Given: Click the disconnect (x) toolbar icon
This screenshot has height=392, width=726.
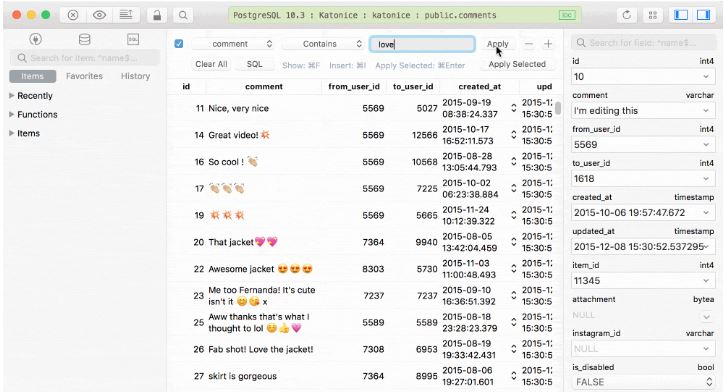Looking at the screenshot, I should (73, 15).
